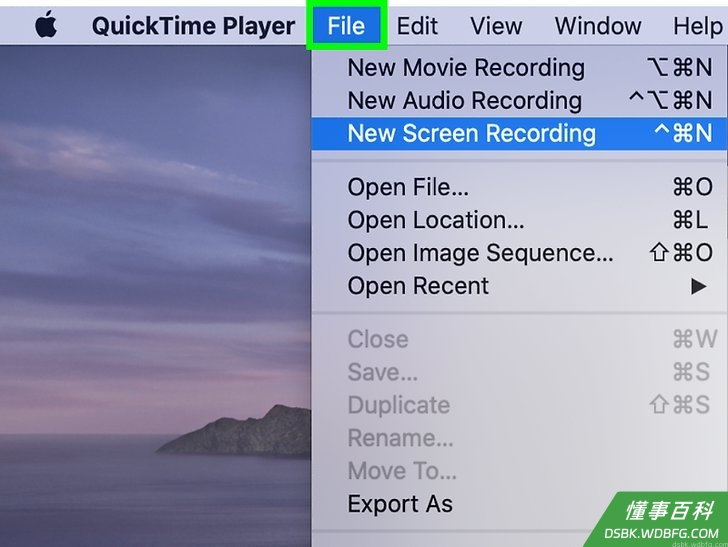728x547 pixels.
Task: Expand the Open Recent submenu
Action: [519, 286]
